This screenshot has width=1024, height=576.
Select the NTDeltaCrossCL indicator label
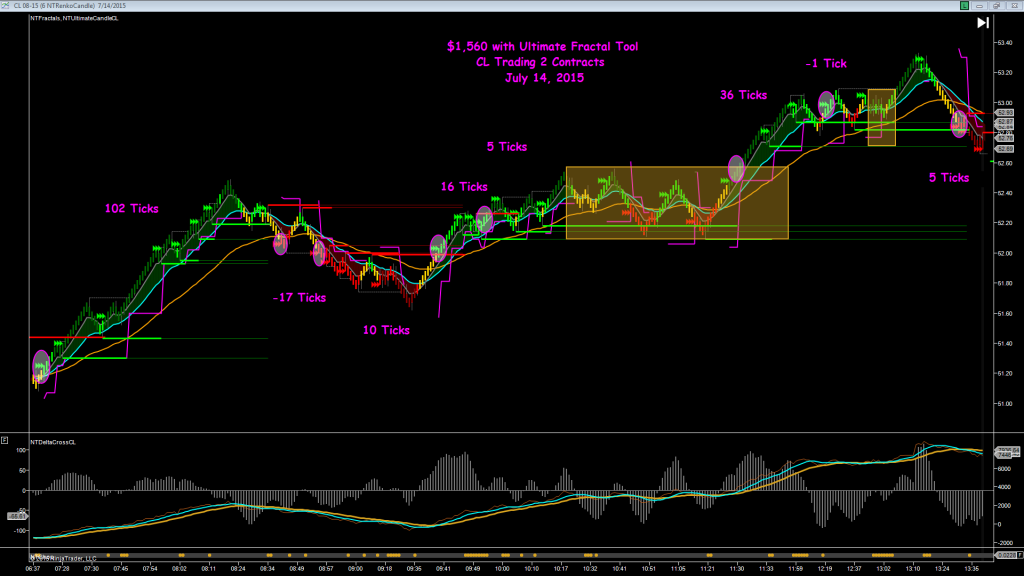tap(53, 442)
